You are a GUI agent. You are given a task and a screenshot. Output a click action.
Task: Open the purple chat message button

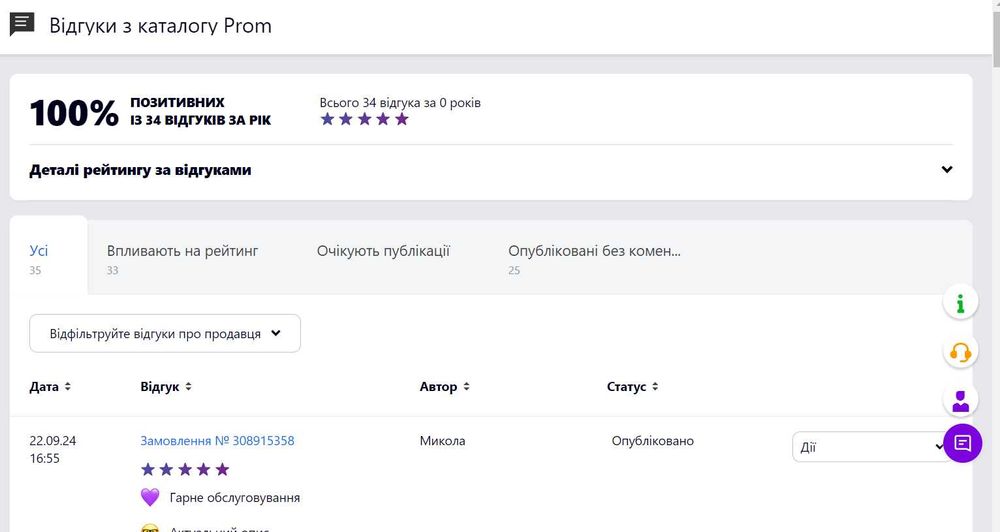(962, 443)
